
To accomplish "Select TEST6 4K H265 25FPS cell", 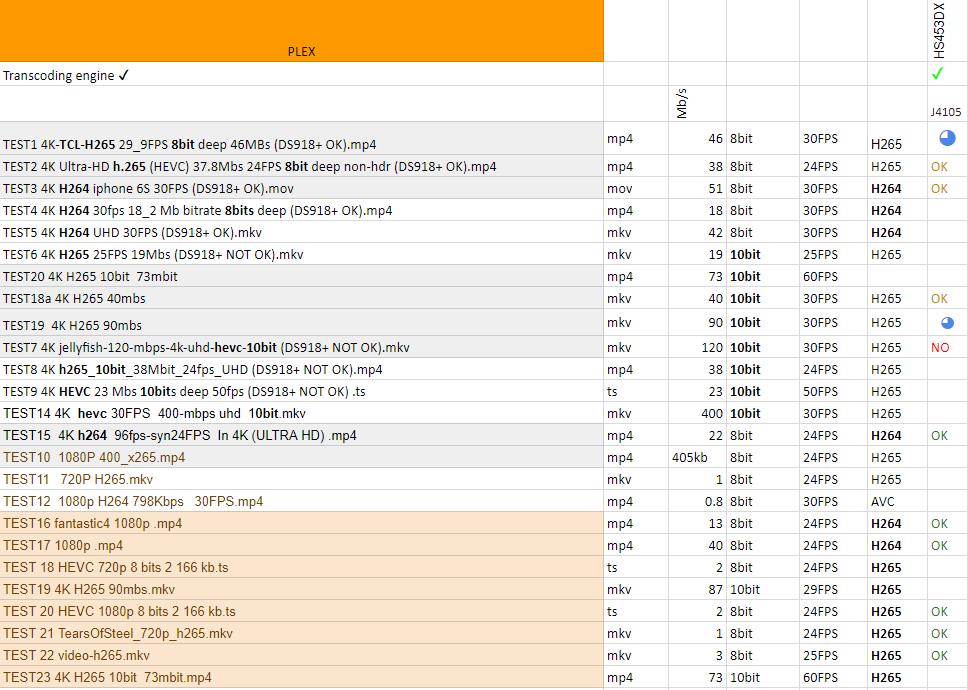I will [x=301, y=254].
